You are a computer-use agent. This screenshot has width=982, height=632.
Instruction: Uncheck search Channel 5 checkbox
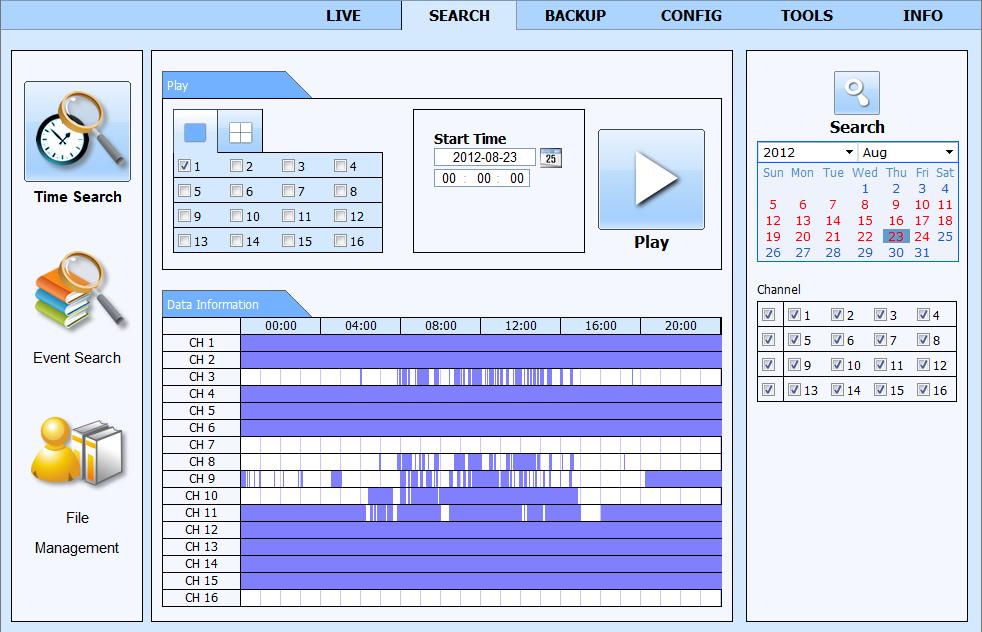pos(794,339)
